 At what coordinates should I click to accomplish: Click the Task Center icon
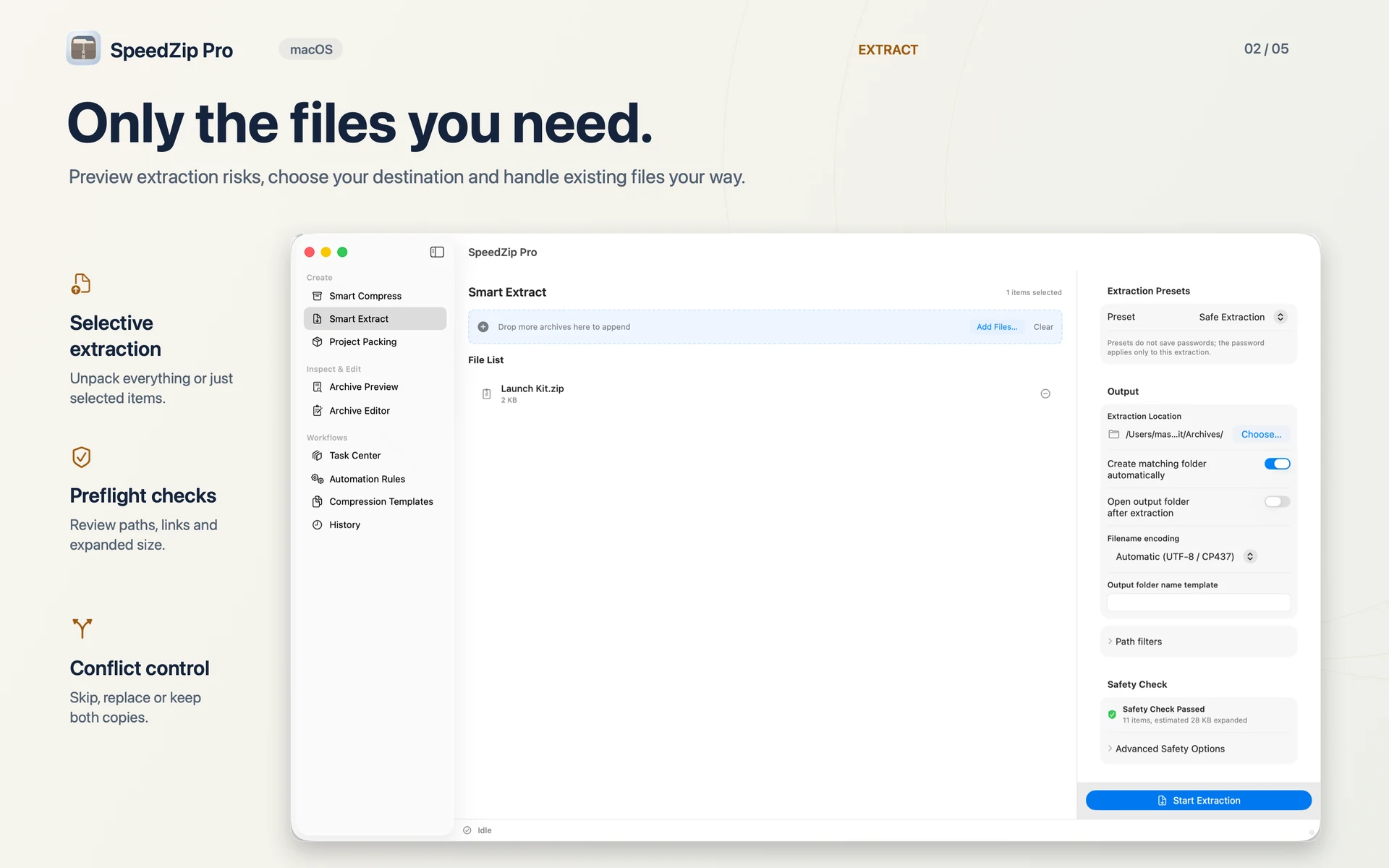tap(317, 456)
